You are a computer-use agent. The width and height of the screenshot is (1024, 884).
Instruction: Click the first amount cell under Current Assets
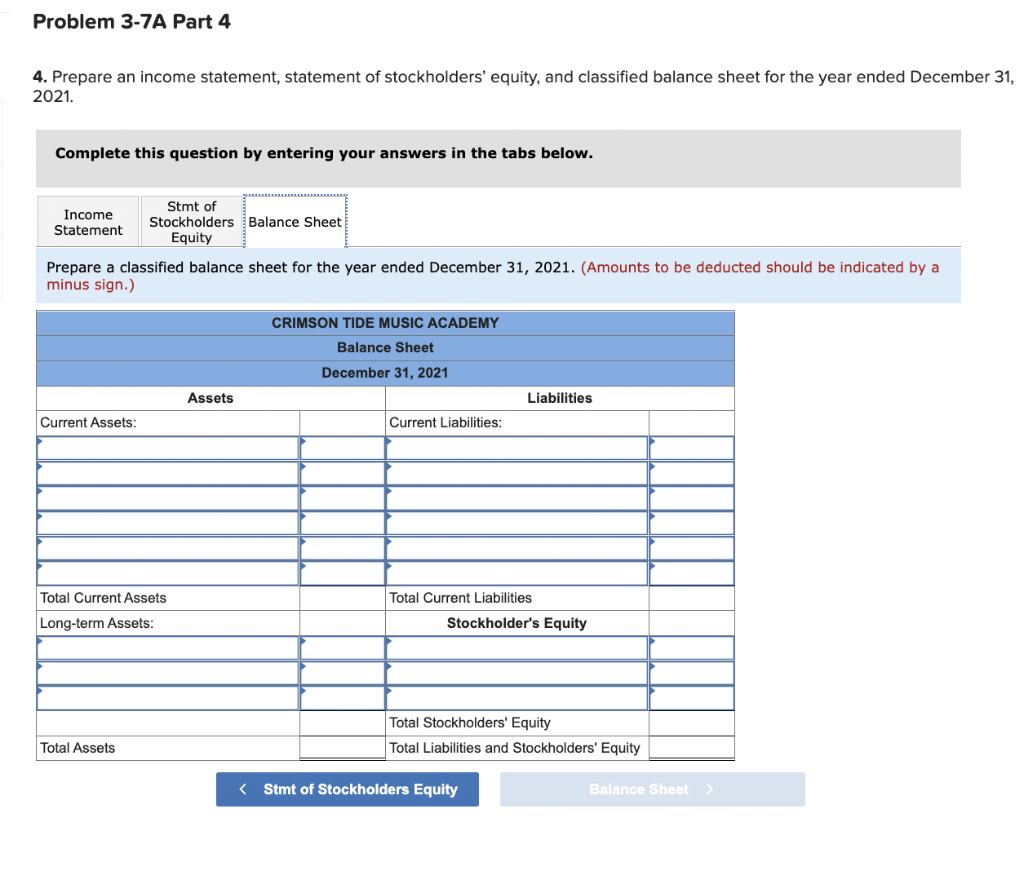click(341, 447)
